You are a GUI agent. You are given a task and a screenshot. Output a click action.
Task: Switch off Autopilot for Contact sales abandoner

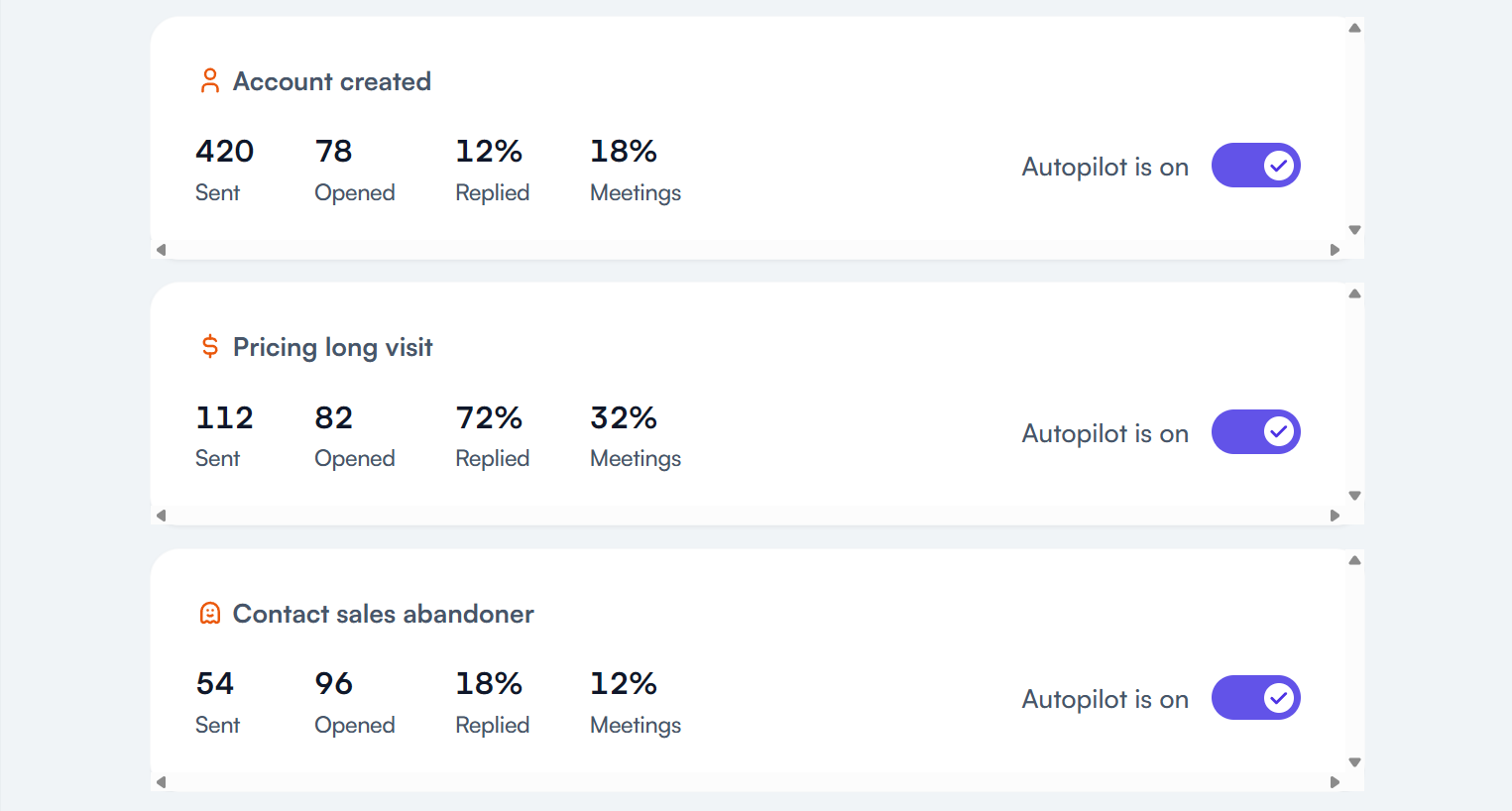coord(1255,698)
